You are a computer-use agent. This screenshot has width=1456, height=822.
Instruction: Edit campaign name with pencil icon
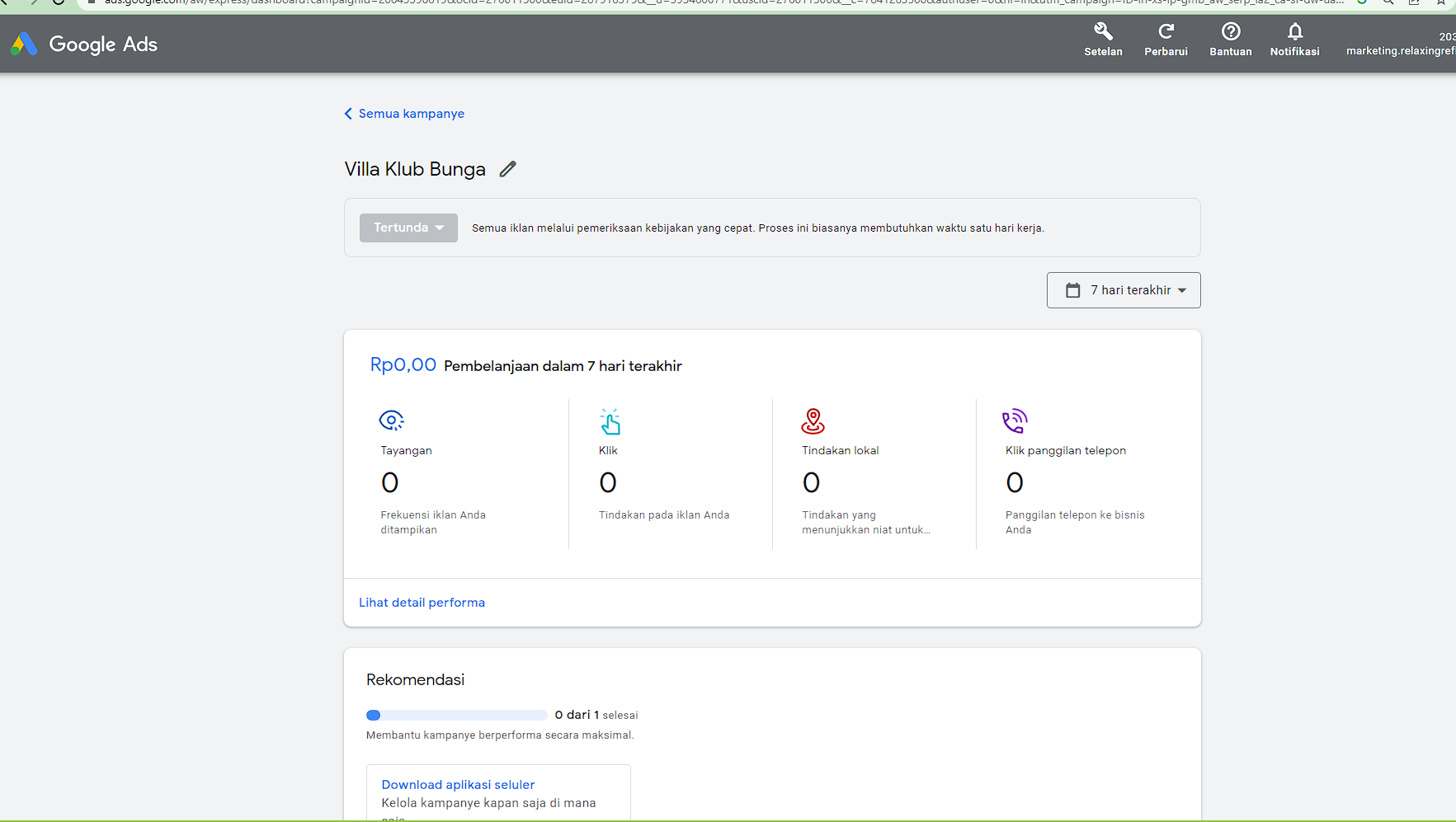(x=508, y=169)
